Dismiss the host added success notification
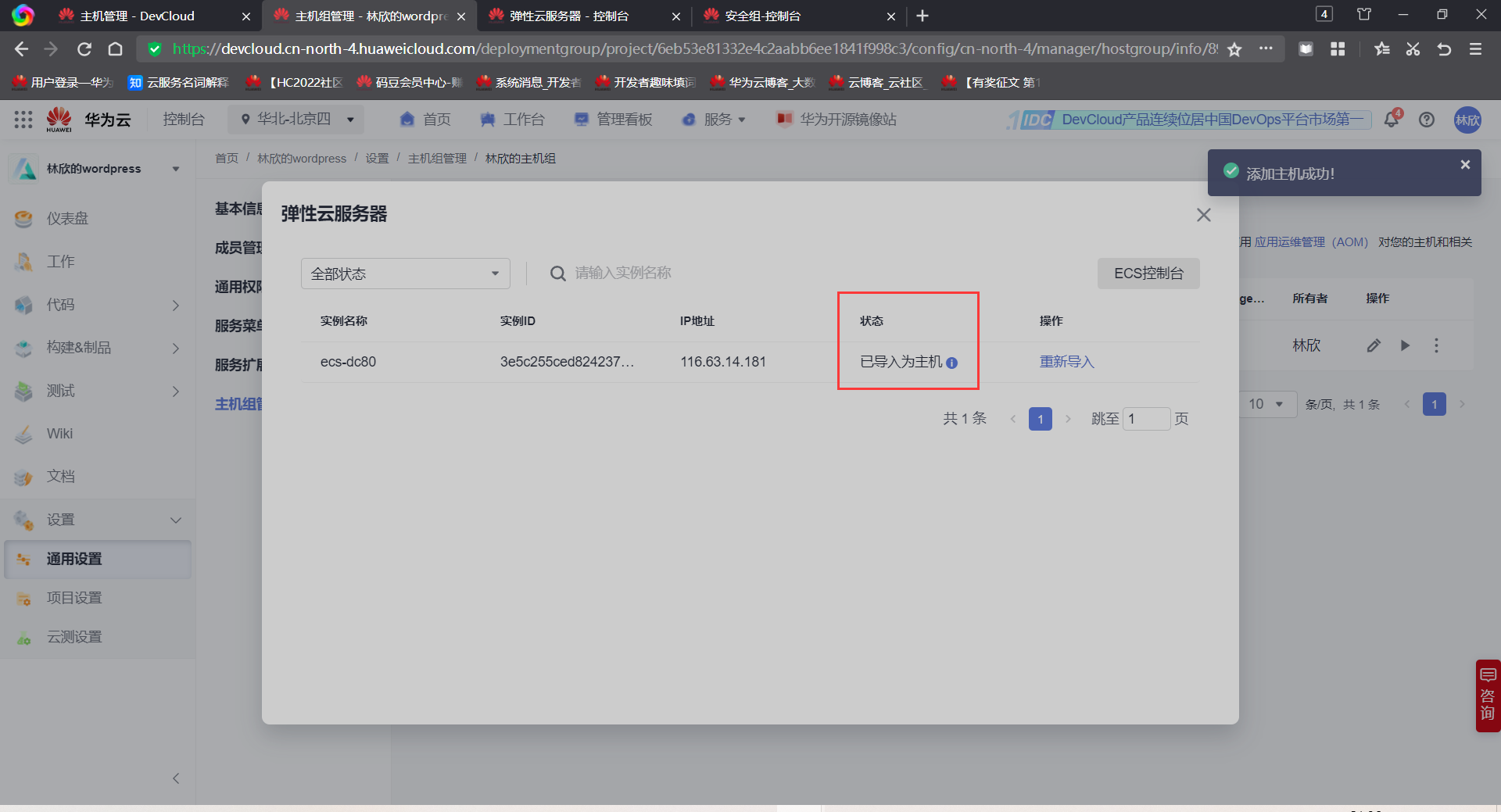 pos(1465,165)
